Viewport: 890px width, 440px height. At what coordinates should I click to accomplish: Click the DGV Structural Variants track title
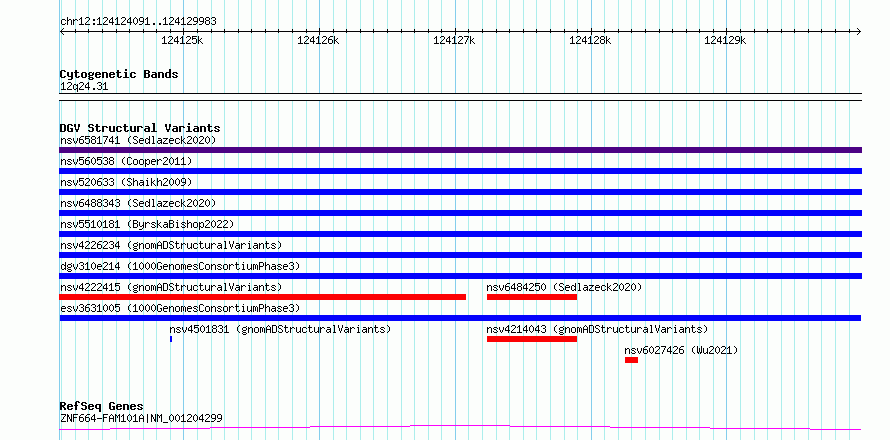140,128
